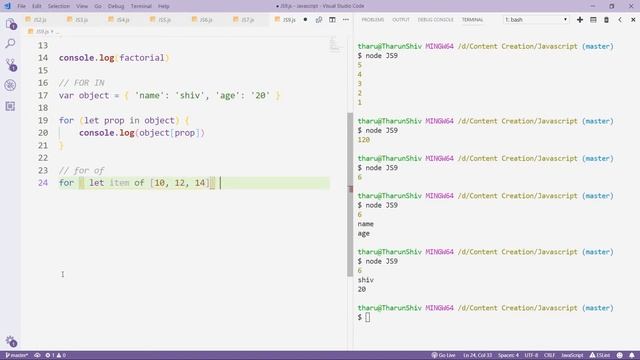Switch to the JS7.js editor tab
The image size is (640, 360).
tap(248, 20)
